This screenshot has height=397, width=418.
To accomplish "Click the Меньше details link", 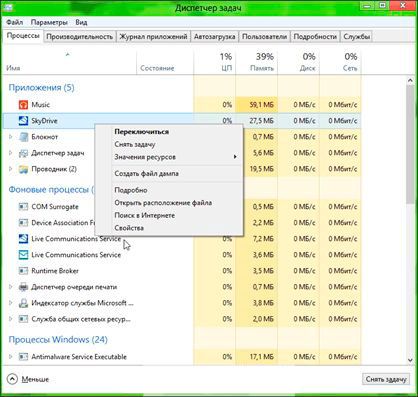I will click(x=35, y=379).
